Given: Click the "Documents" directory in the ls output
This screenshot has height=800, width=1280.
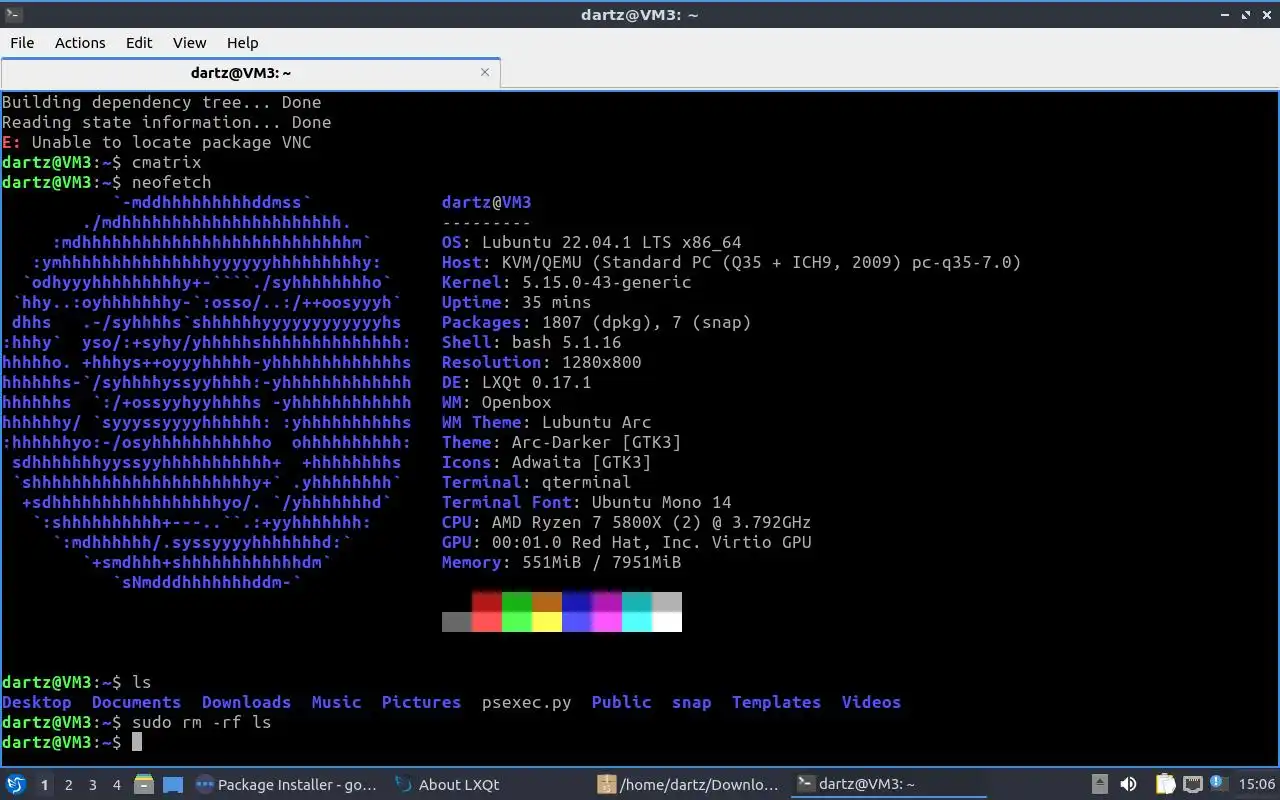Looking at the screenshot, I should pyautogui.click(x=137, y=702).
